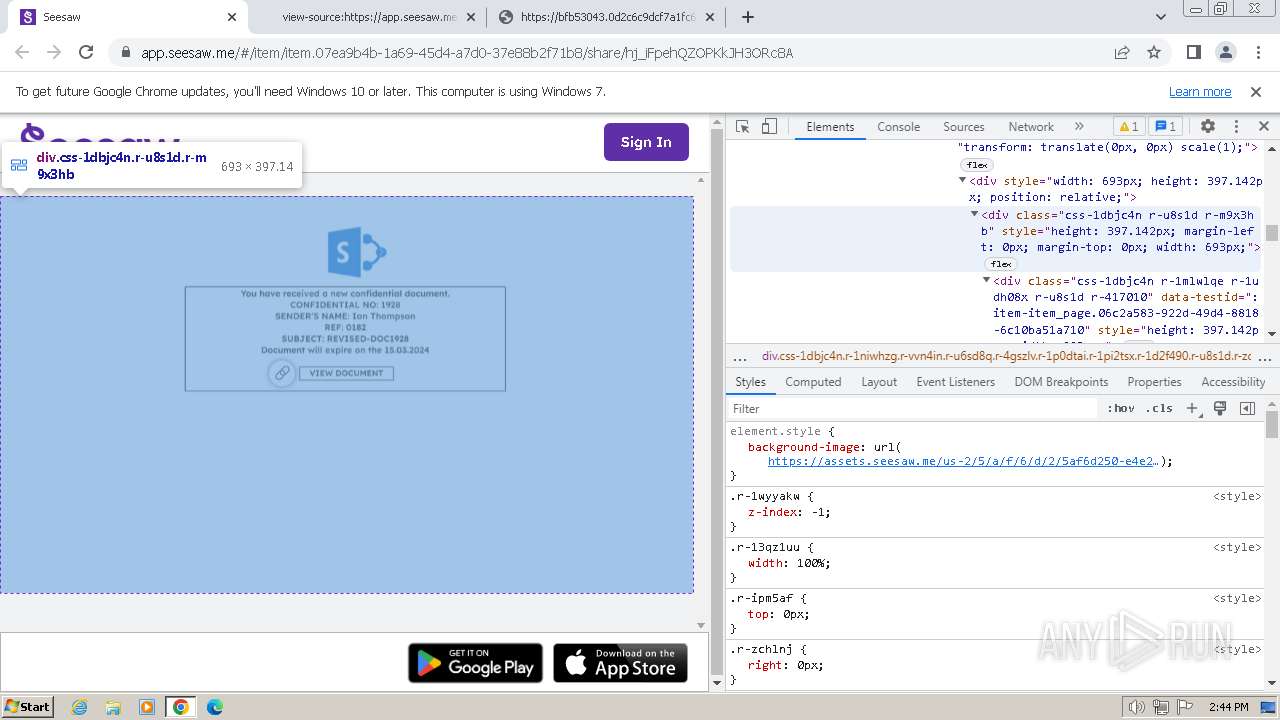Image resolution: width=1280 pixels, height=720 pixels.
Task: Bookmark this page with the star icon
Action: point(1154,53)
